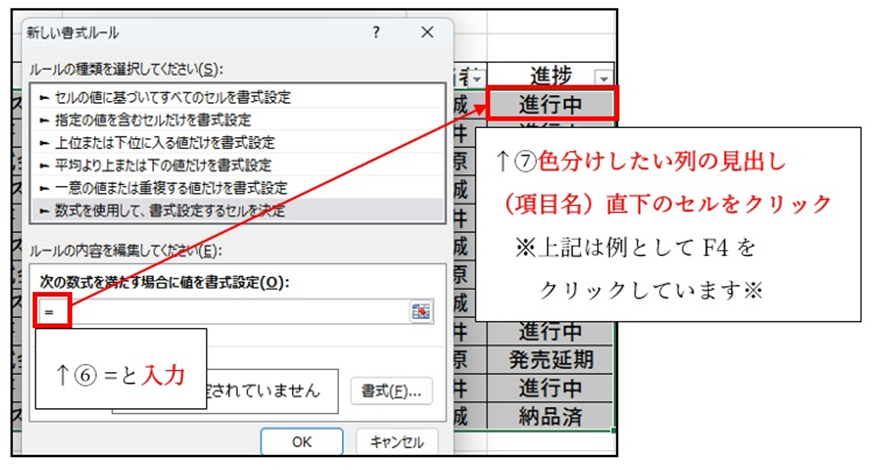Image resolution: width=886 pixels, height=470 pixels.
Task: Open the 書式(F)... format button
Action: coord(391,391)
